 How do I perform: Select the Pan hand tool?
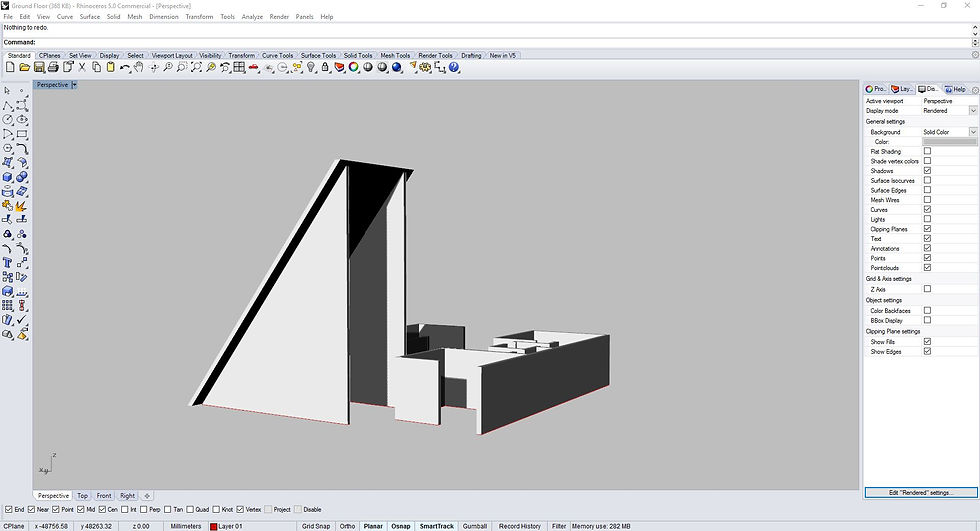(x=139, y=67)
